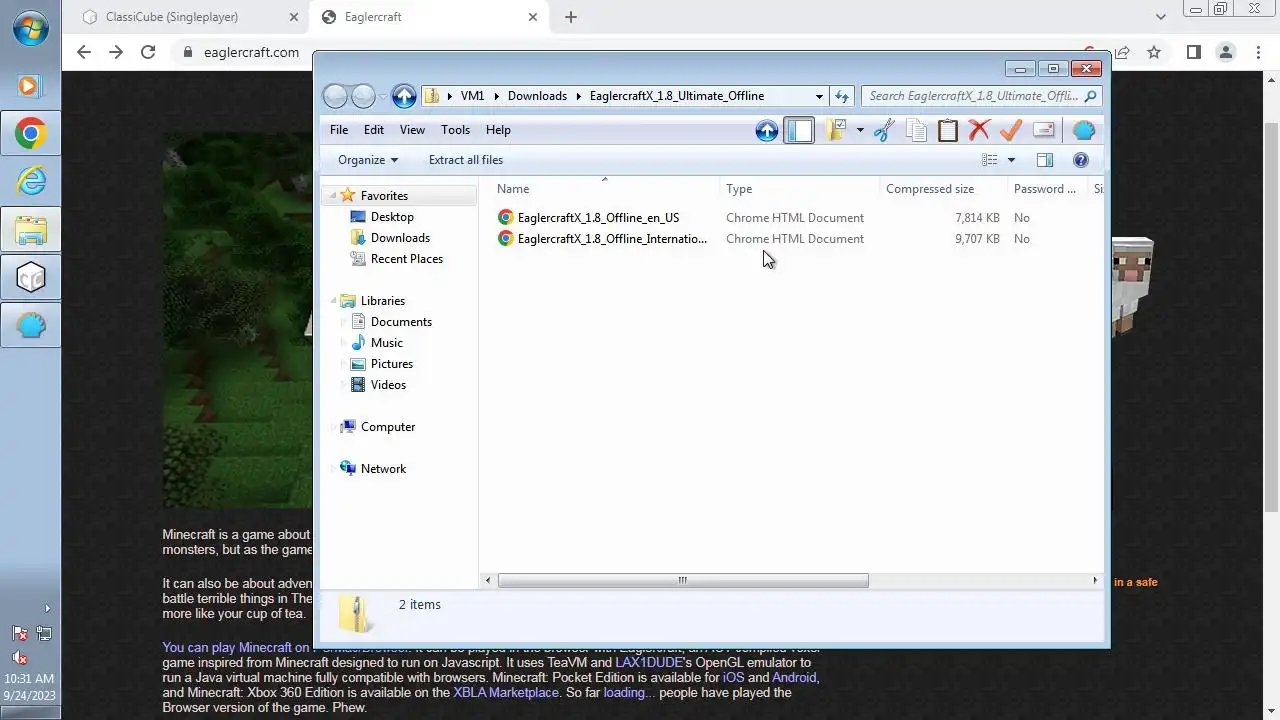Click the horizontal scrollbar thumb in file list
This screenshot has height=720, width=1280.
pos(683,580)
